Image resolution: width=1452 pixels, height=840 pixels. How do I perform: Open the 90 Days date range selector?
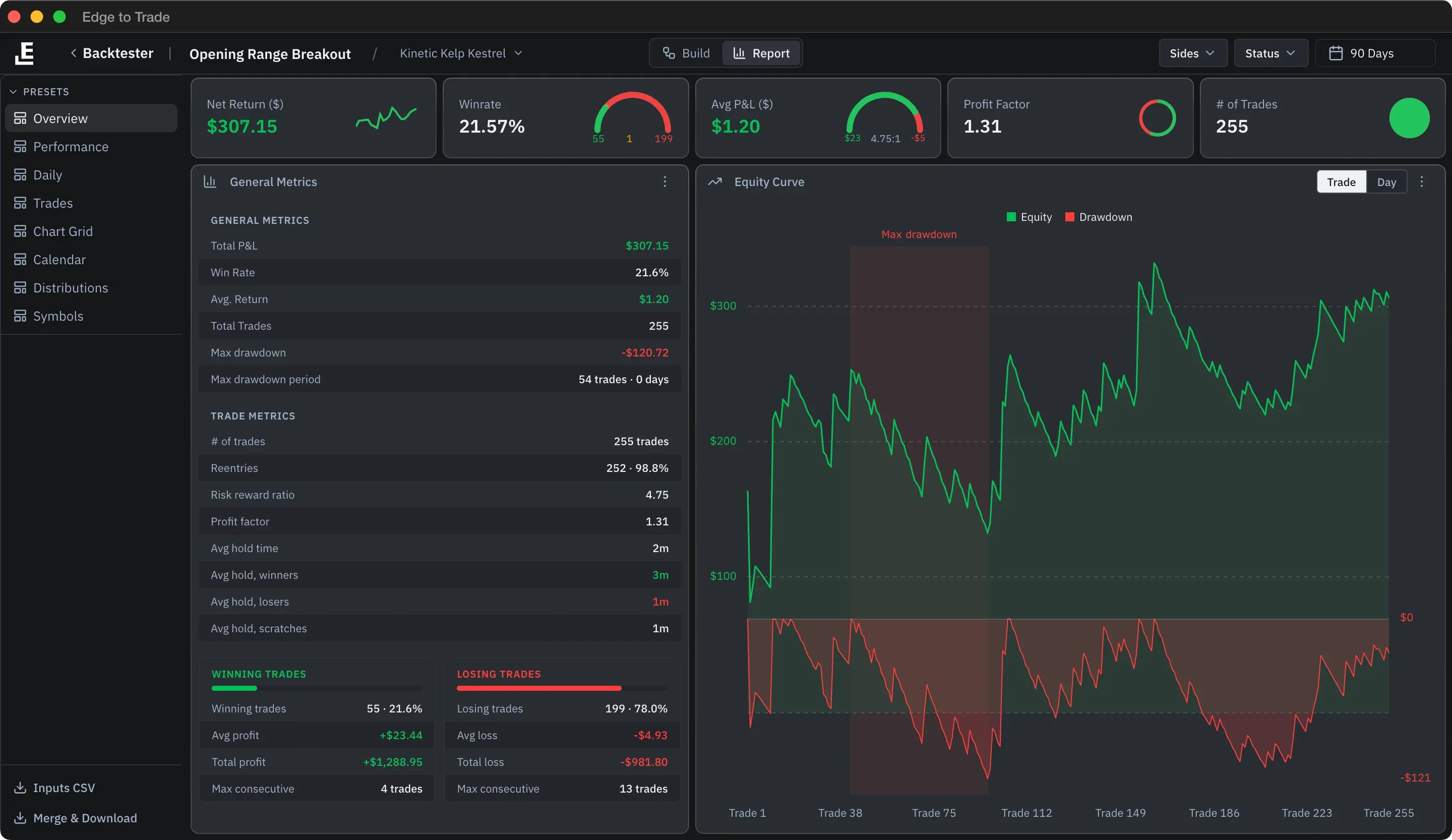tap(1375, 53)
